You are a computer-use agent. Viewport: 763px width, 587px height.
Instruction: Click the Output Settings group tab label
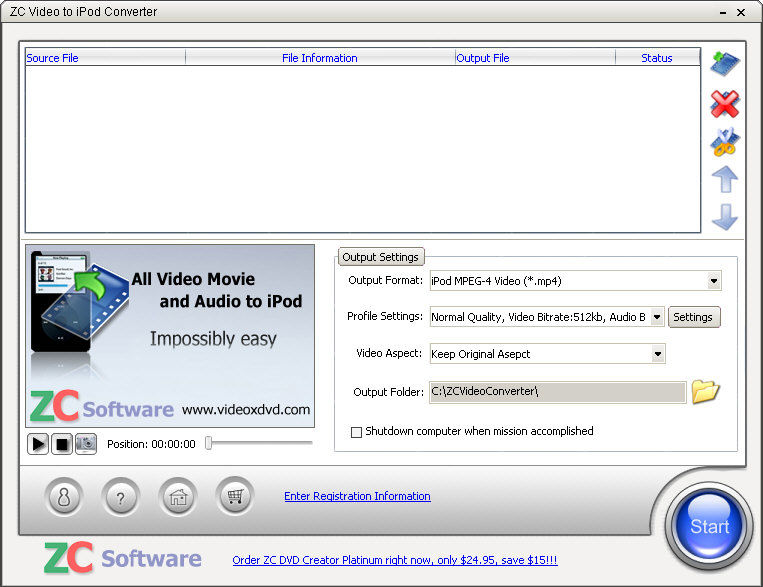[x=381, y=257]
